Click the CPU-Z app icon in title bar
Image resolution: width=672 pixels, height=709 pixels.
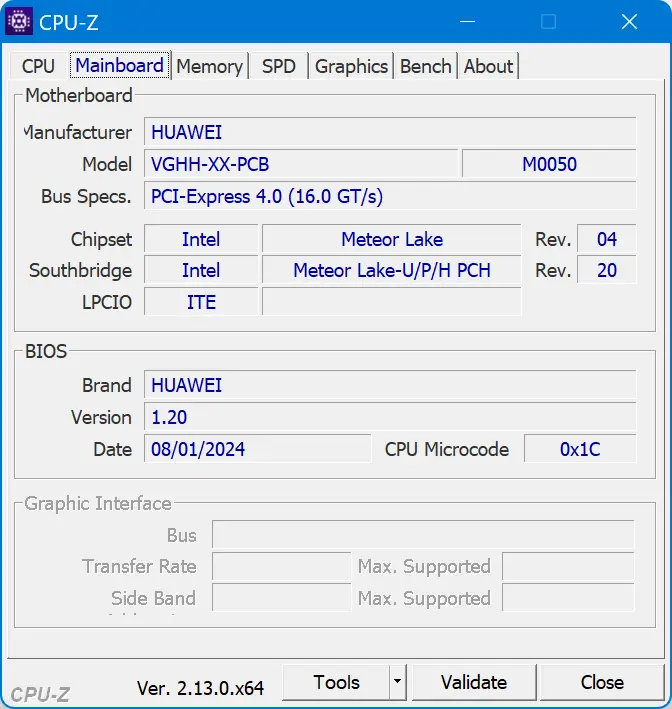coord(19,21)
